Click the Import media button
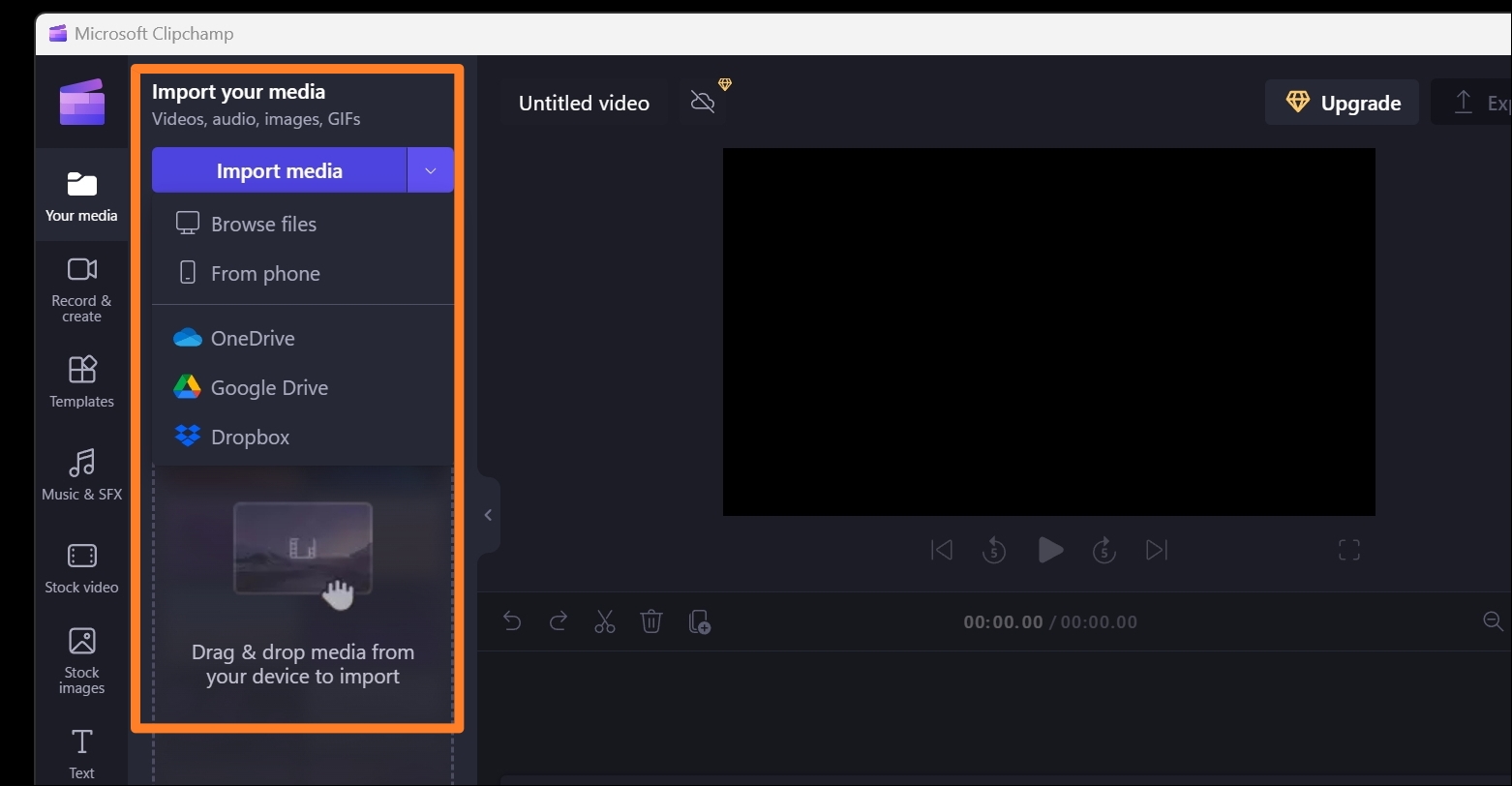Screen dimensions: 1512x786 coord(279,170)
